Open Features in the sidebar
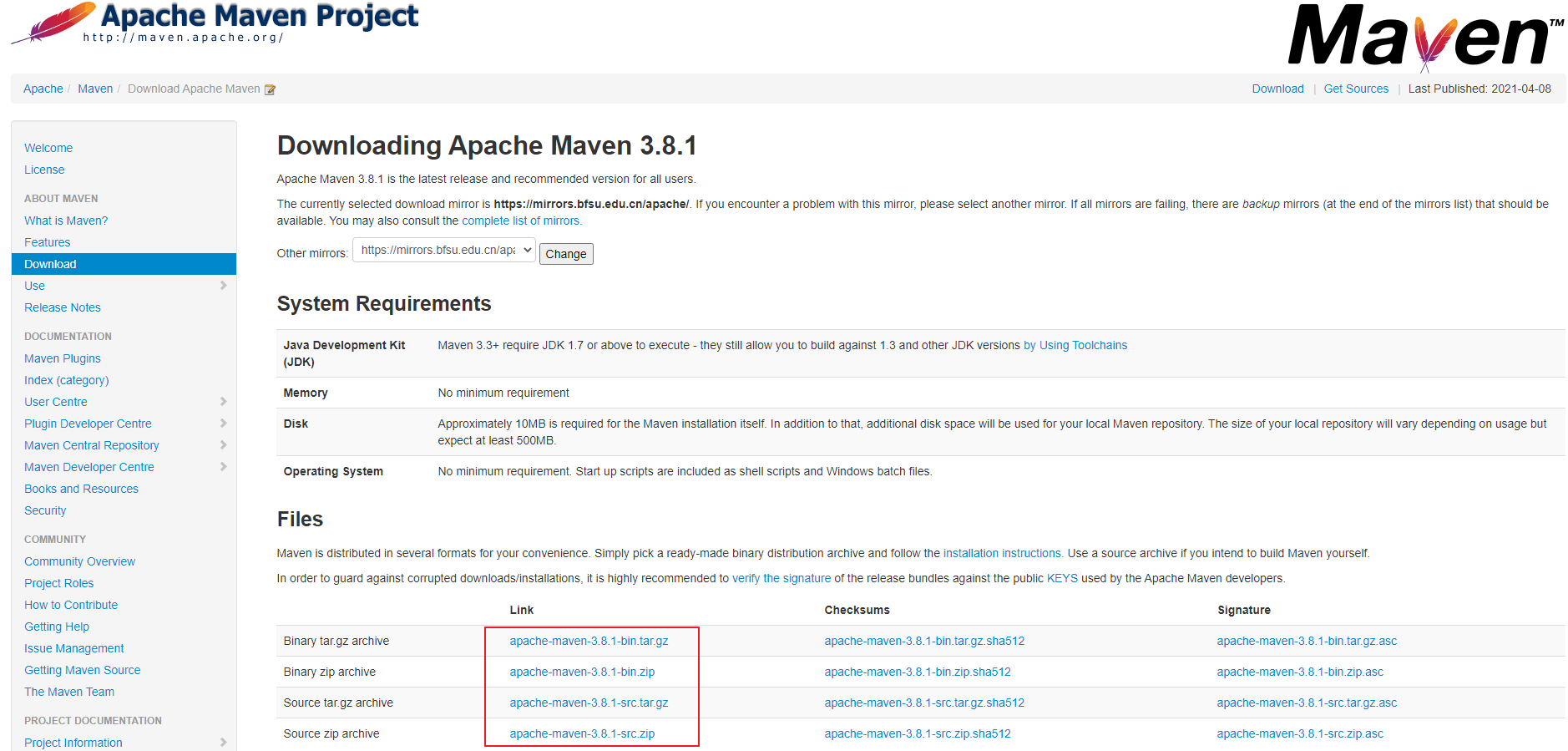 pyautogui.click(x=48, y=242)
